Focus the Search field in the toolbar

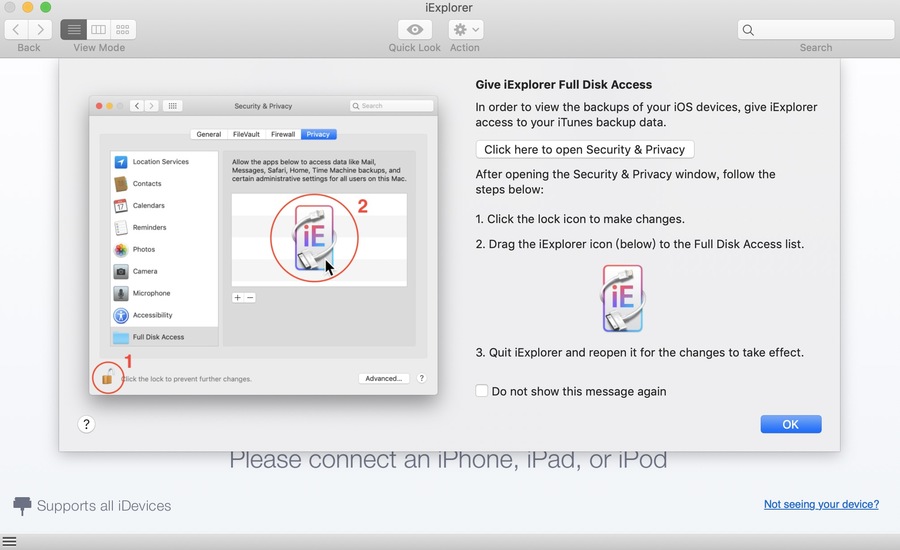click(816, 29)
